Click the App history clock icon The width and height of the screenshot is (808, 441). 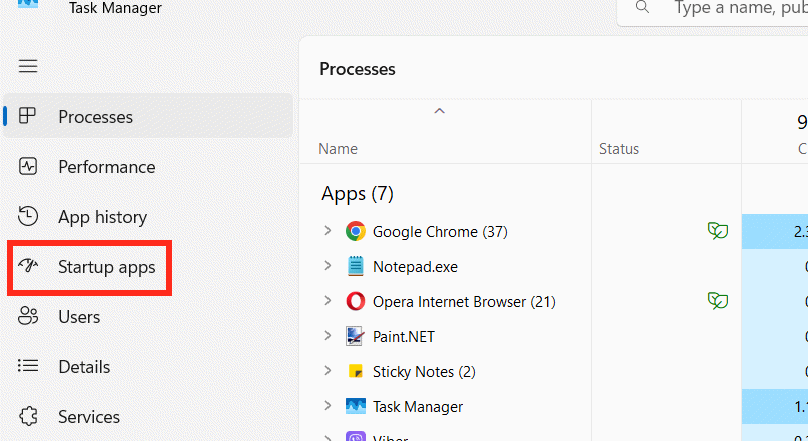pos(28,216)
